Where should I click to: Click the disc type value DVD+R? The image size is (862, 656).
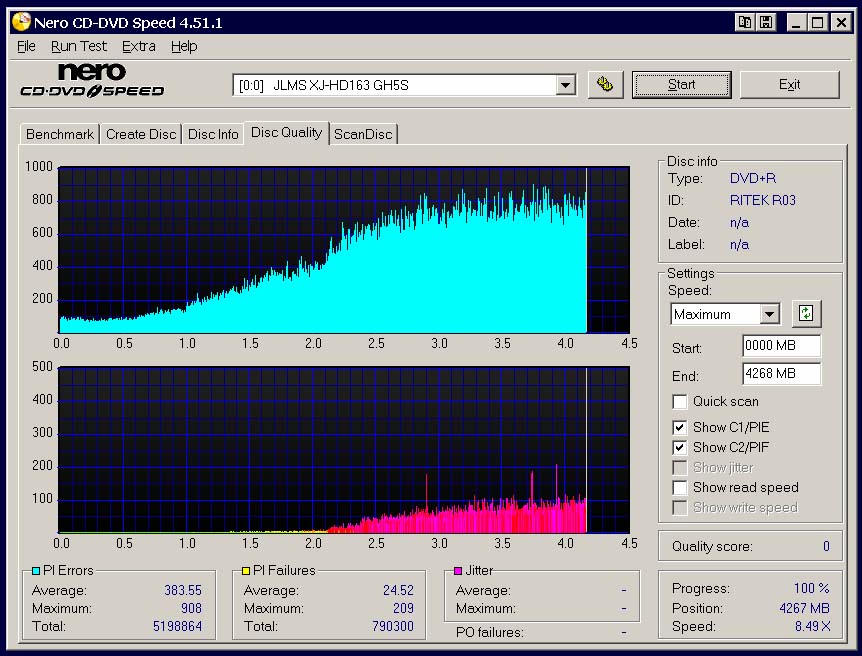point(753,178)
